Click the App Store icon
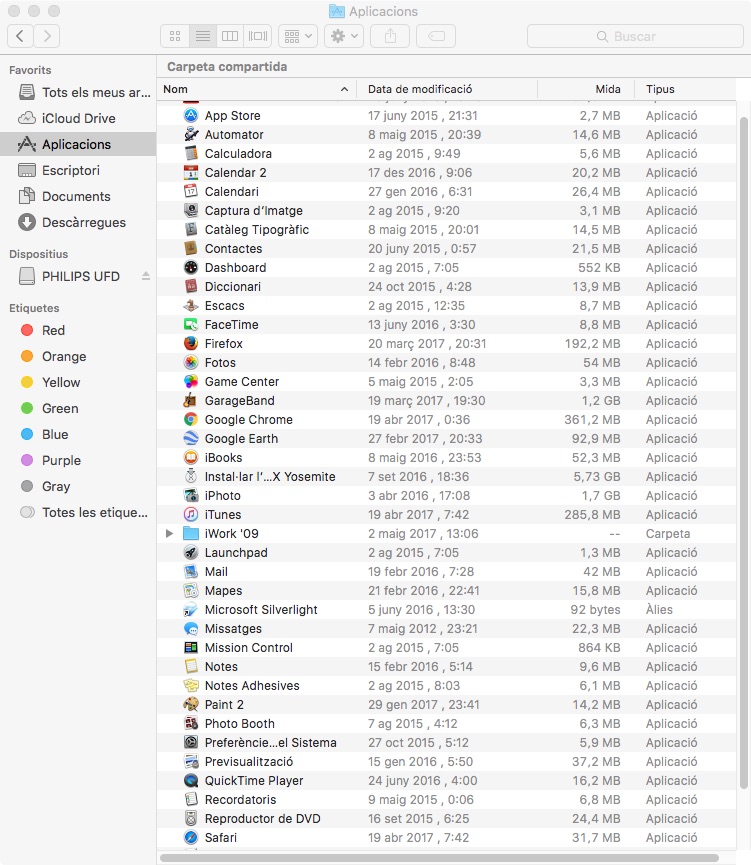The width and height of the screenshot is (751, 865). 191,115
